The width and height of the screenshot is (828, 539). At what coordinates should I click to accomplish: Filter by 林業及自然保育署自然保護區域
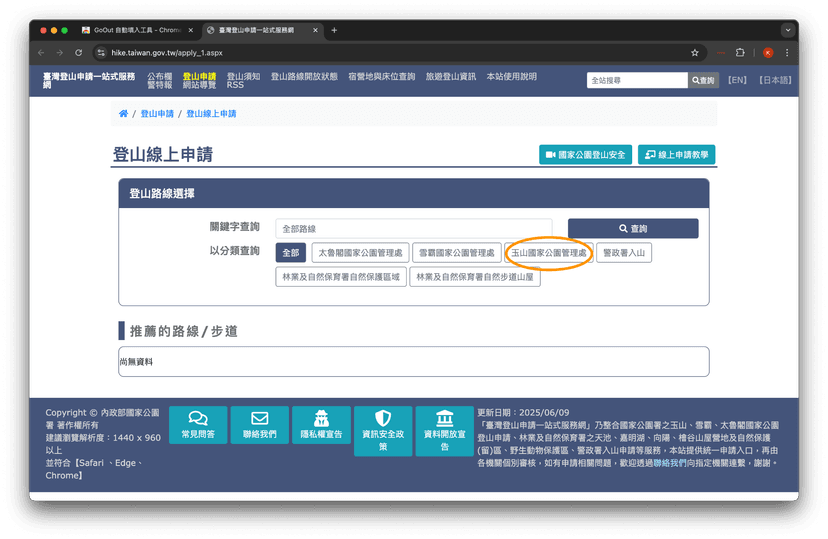[341, 277]
